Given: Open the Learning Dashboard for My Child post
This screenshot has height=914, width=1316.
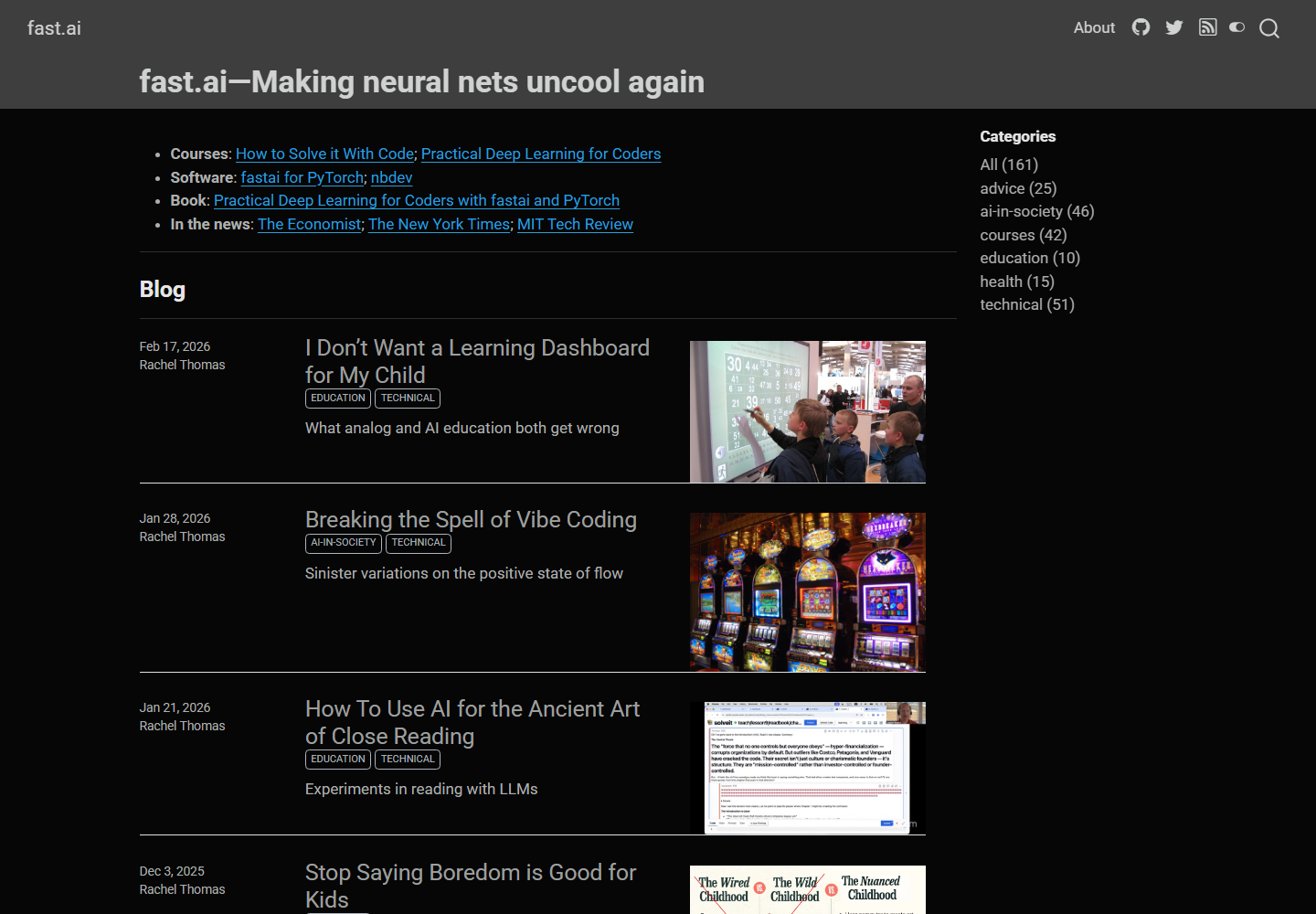Looking at the screenshot, I should click(x=477, y=361).
